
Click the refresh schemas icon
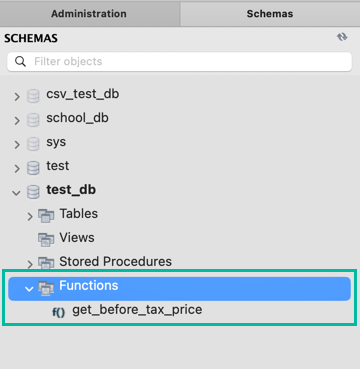point(342,37)
